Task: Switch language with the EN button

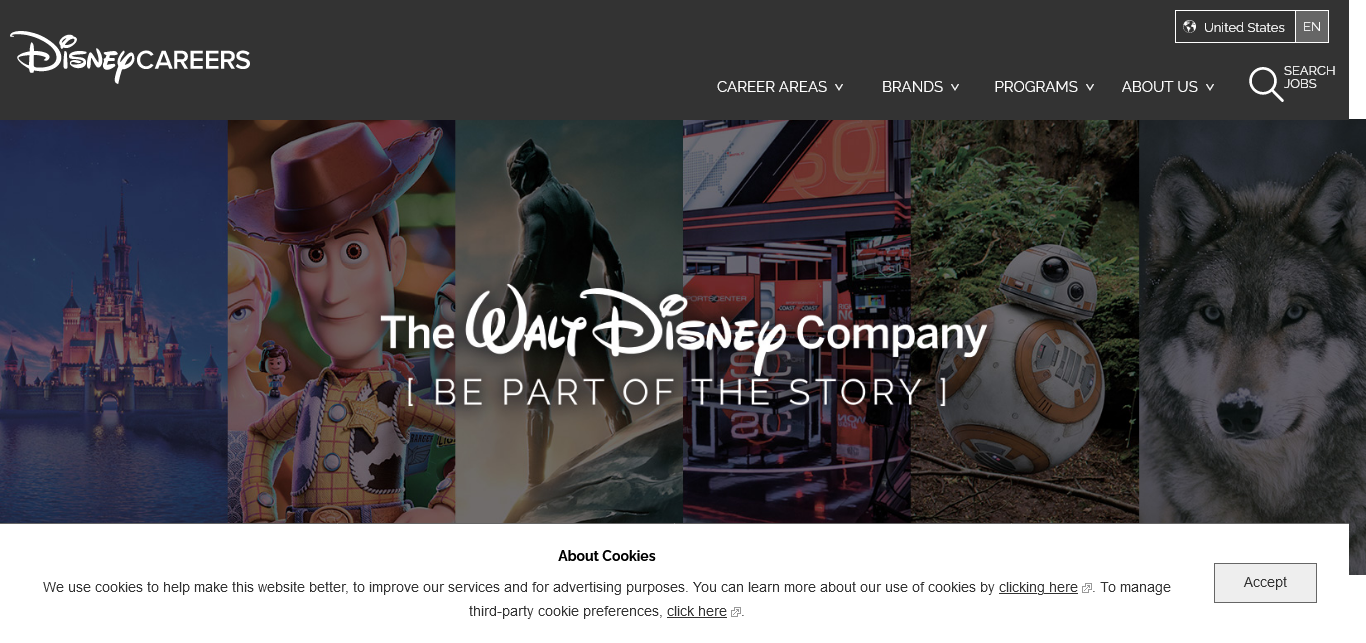Action: tap(1312, 27)
